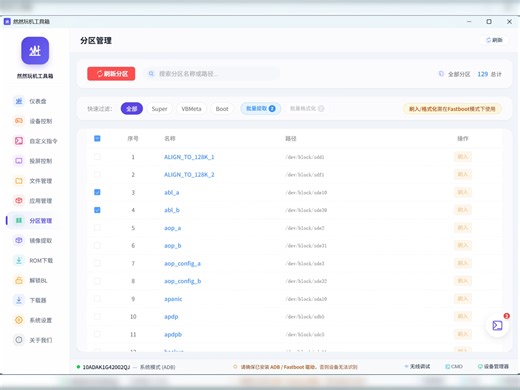
Task: Click 刷入 button for apdp row
Action: tap(463, 316)
